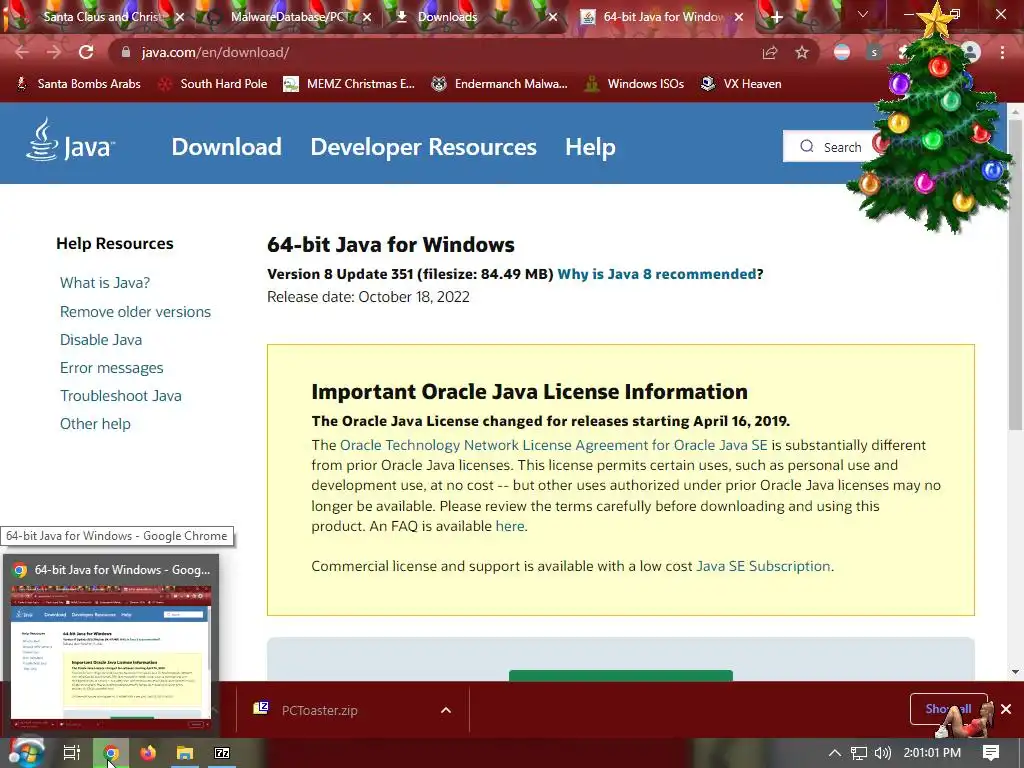Open new tab with plus button
This screenshot has height=768, width=1024.
point(776,18)
